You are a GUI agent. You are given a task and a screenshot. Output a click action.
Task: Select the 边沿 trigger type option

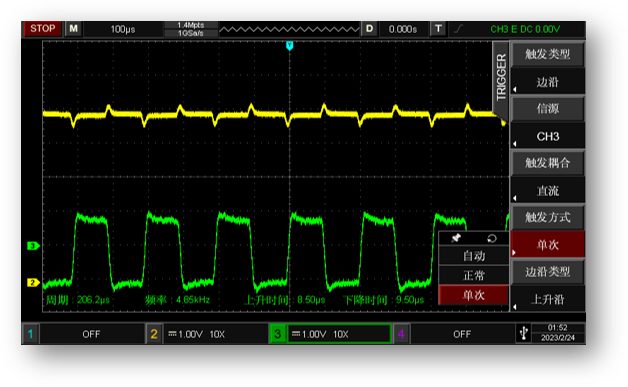click(x=547, y=82)
